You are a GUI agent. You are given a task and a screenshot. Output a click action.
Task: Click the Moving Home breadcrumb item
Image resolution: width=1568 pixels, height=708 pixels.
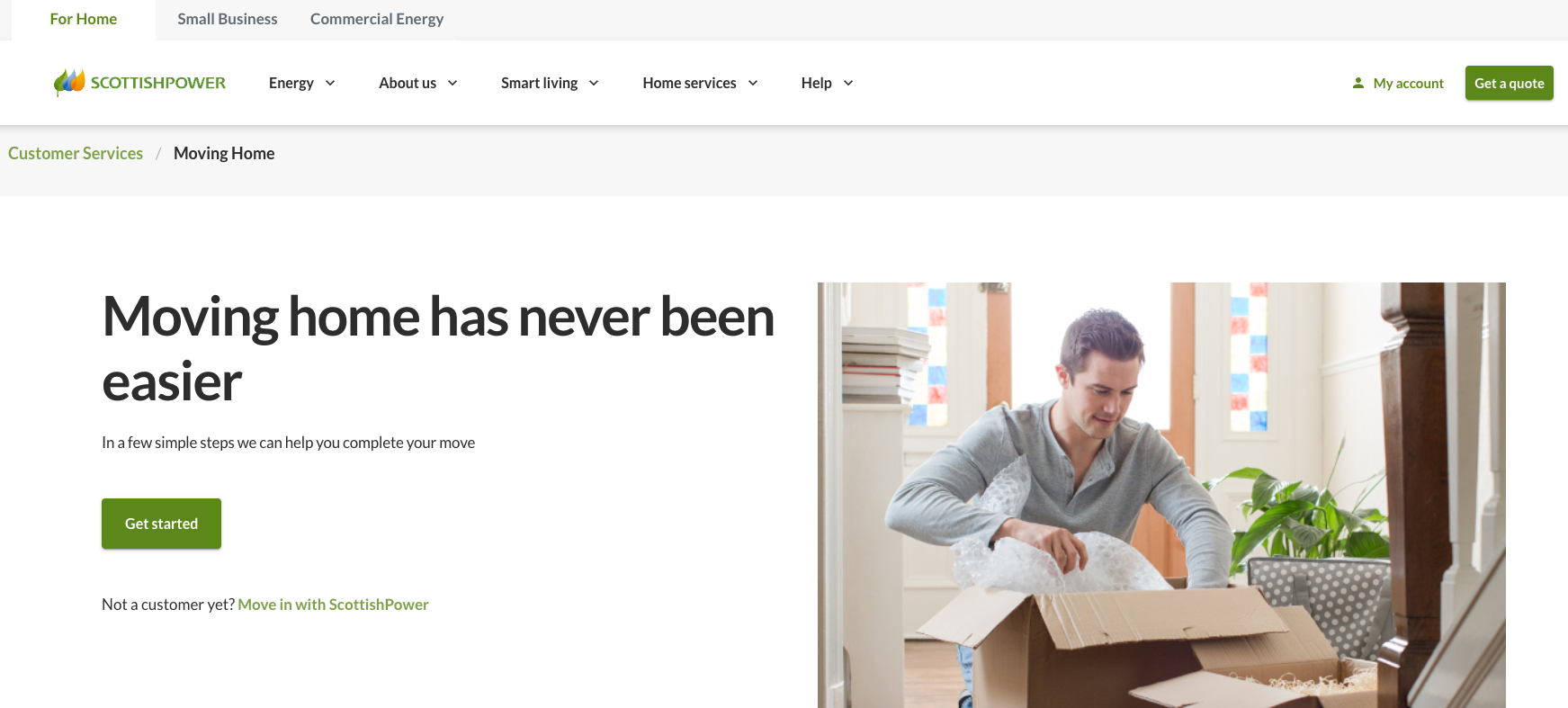(224, 153)
